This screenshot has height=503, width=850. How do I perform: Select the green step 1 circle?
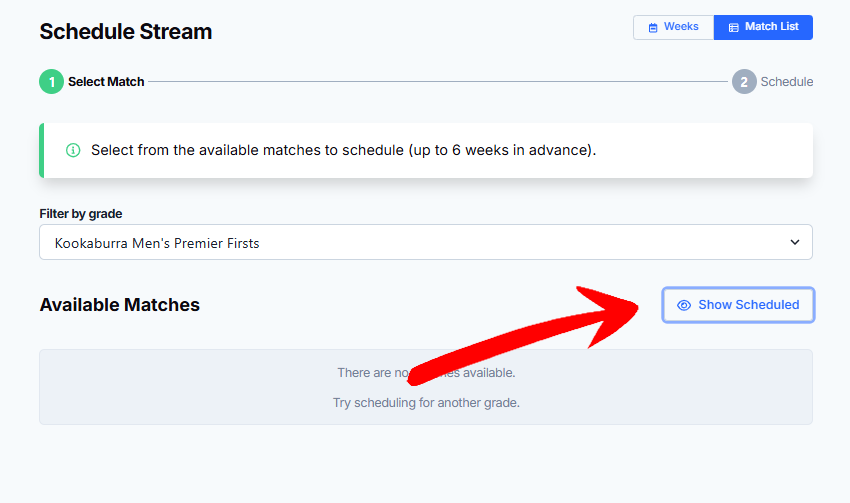pos(51,82)
